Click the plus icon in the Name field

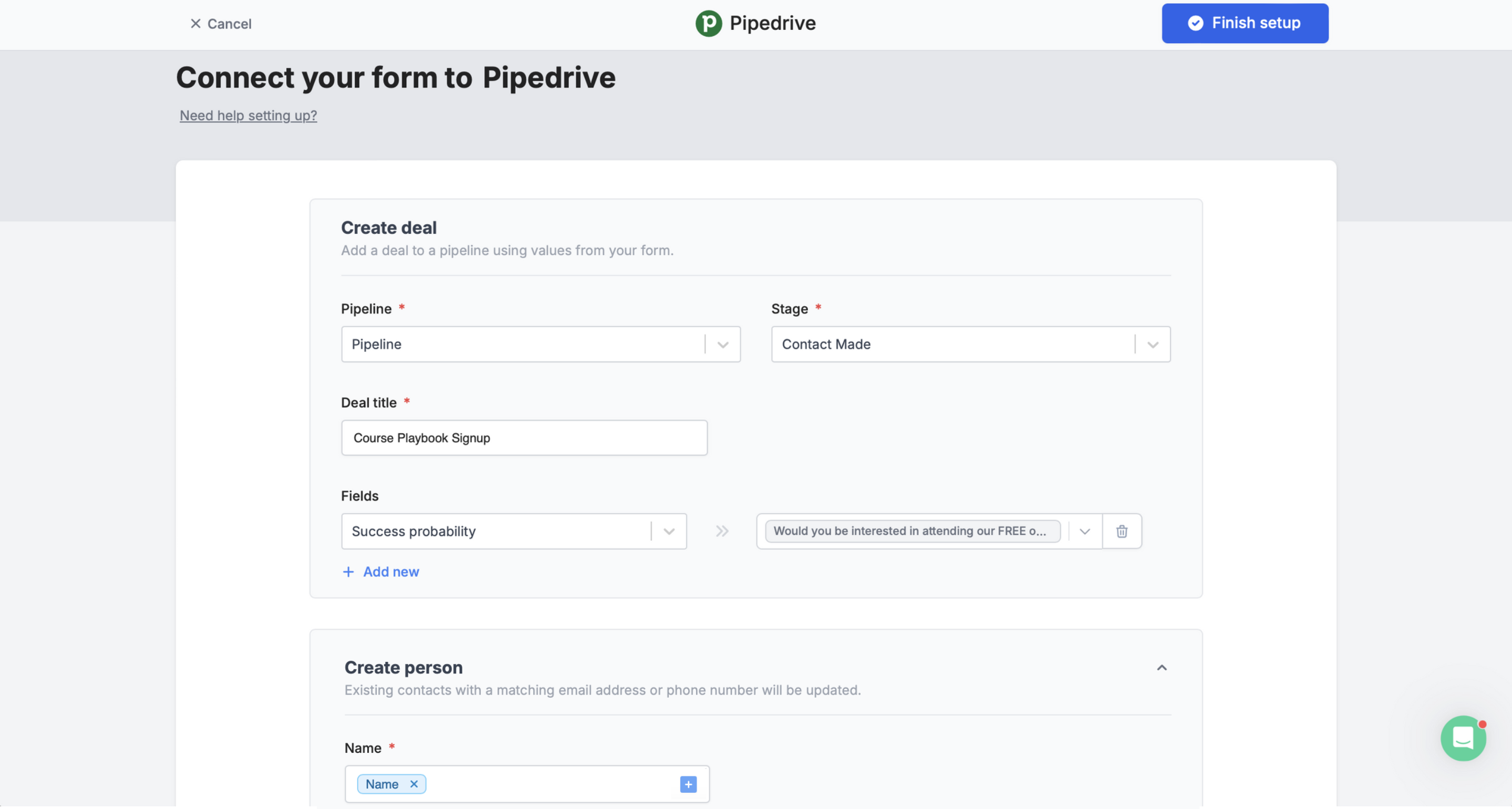pos(688,784)
